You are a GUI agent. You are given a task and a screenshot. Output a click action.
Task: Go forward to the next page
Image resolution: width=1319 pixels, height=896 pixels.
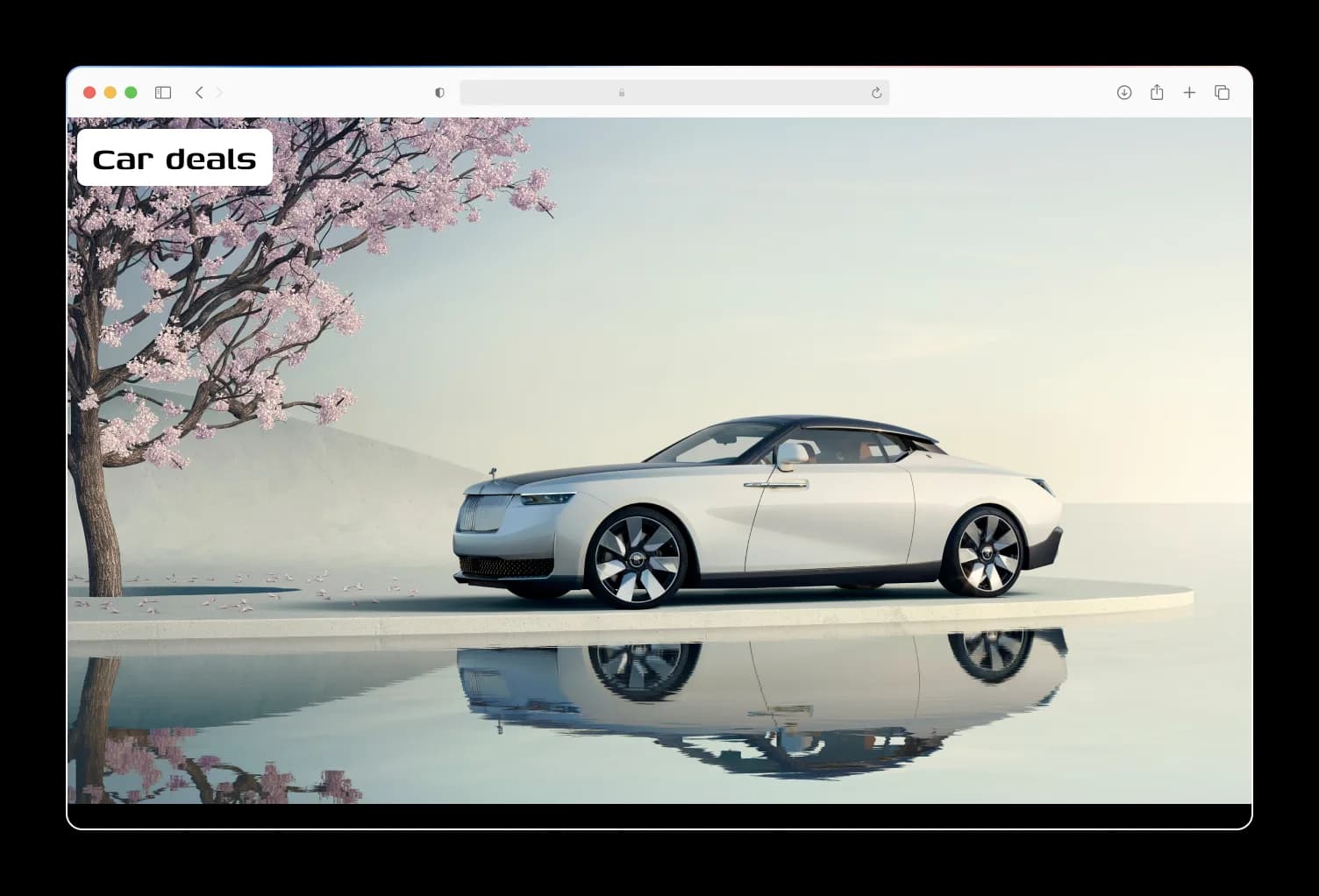[219, 93]
